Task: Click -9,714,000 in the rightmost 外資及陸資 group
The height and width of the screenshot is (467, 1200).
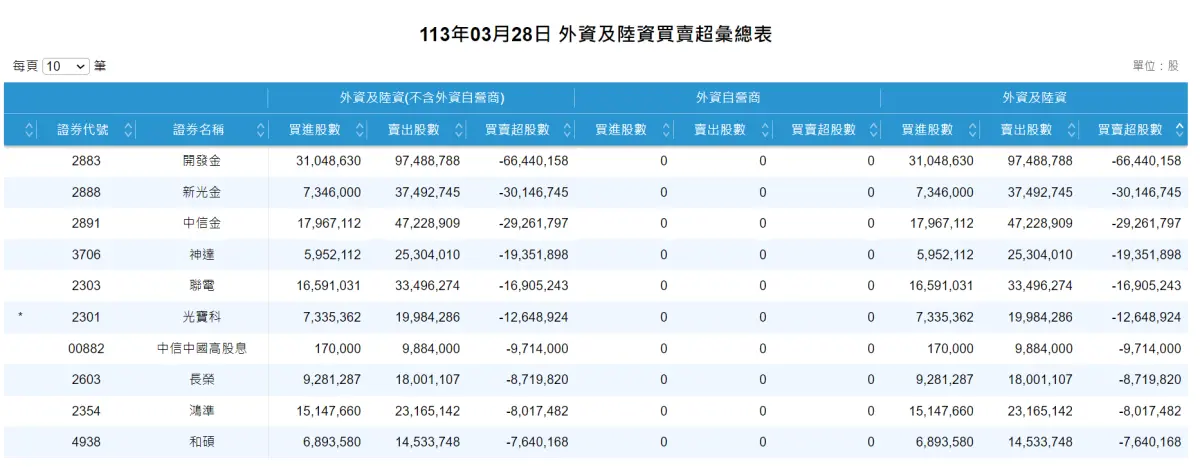Action: tap(1150, 349)
